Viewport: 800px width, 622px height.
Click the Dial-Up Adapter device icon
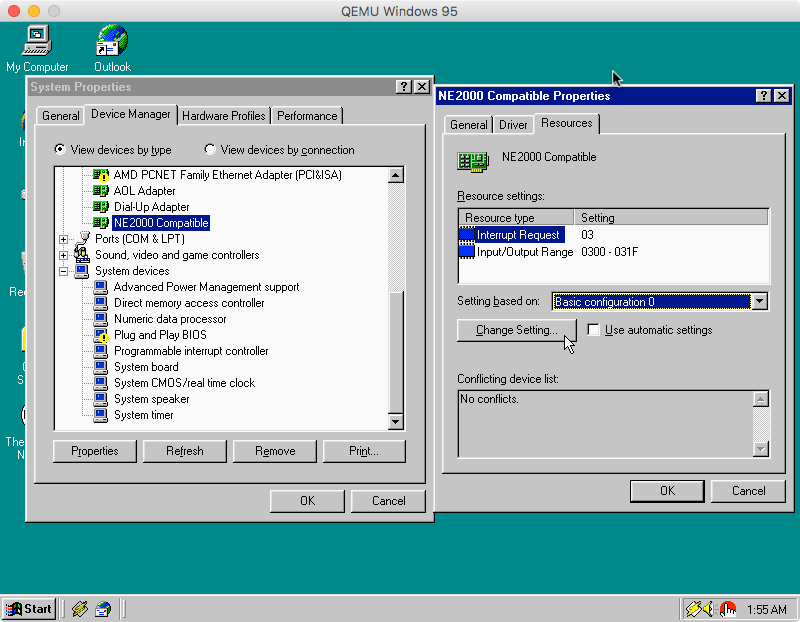101,207
